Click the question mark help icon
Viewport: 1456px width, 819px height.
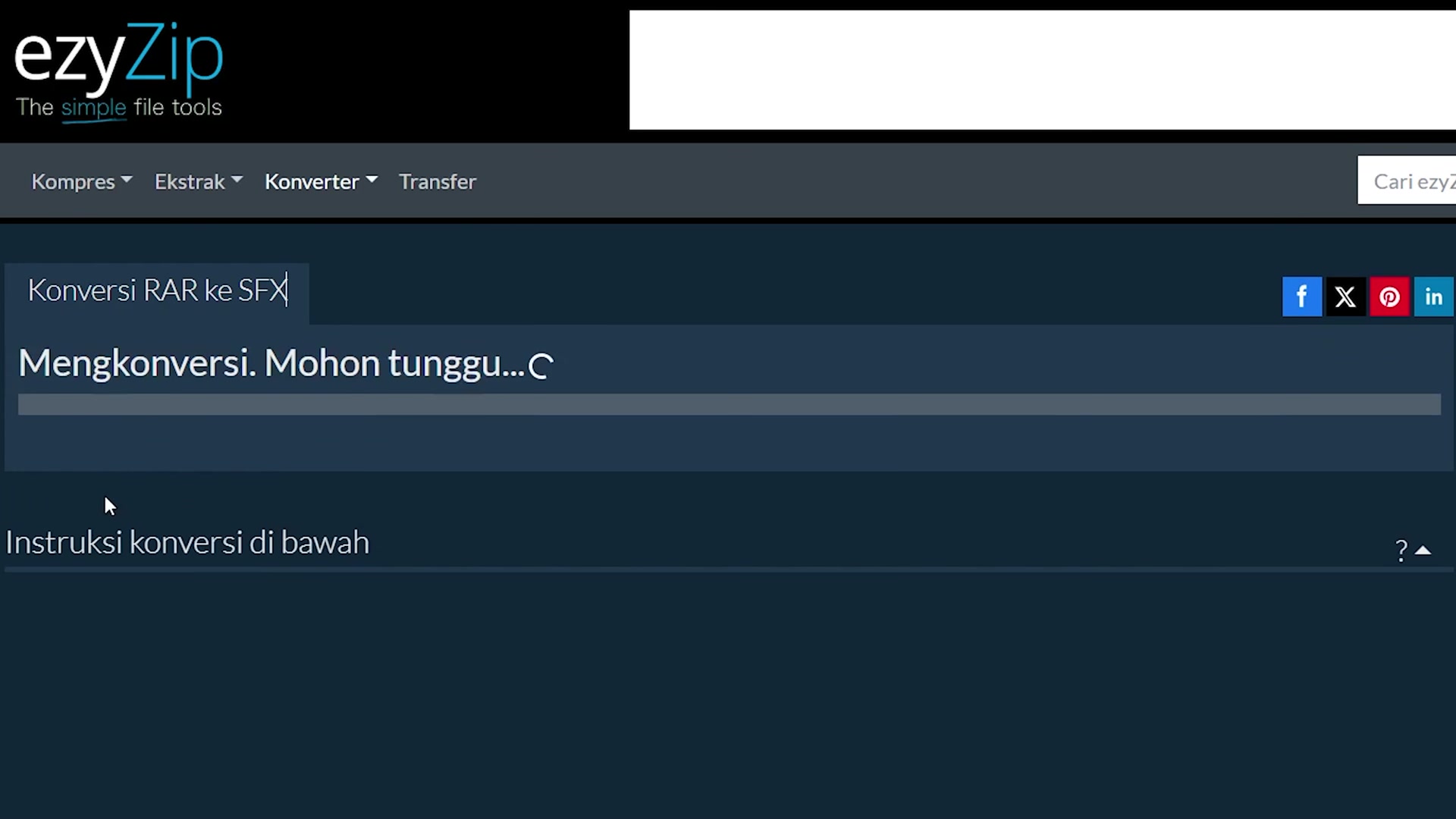(1401, 550)
